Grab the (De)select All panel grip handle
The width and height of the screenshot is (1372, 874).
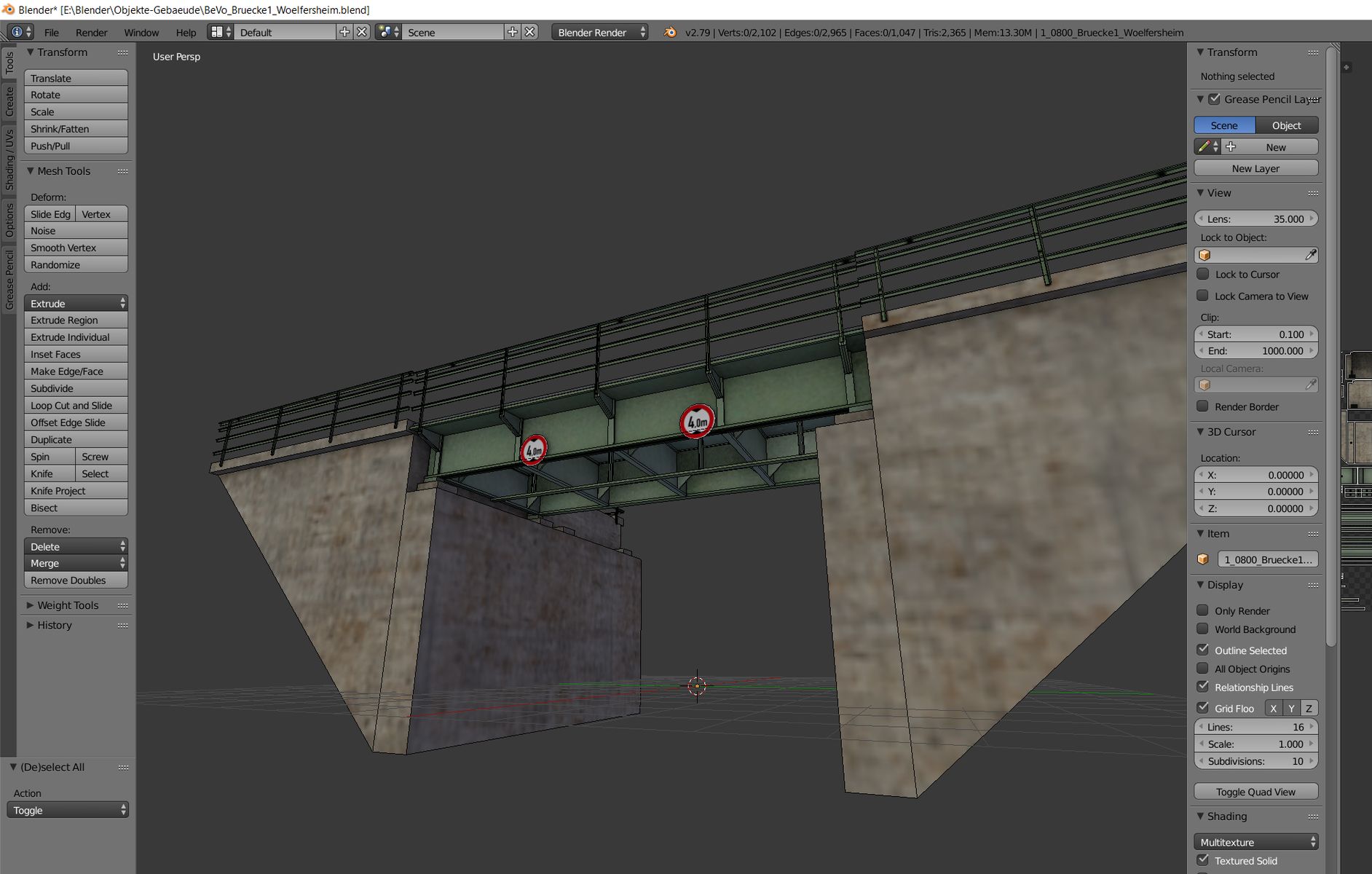pyautogui.click(x=123, y=768)
